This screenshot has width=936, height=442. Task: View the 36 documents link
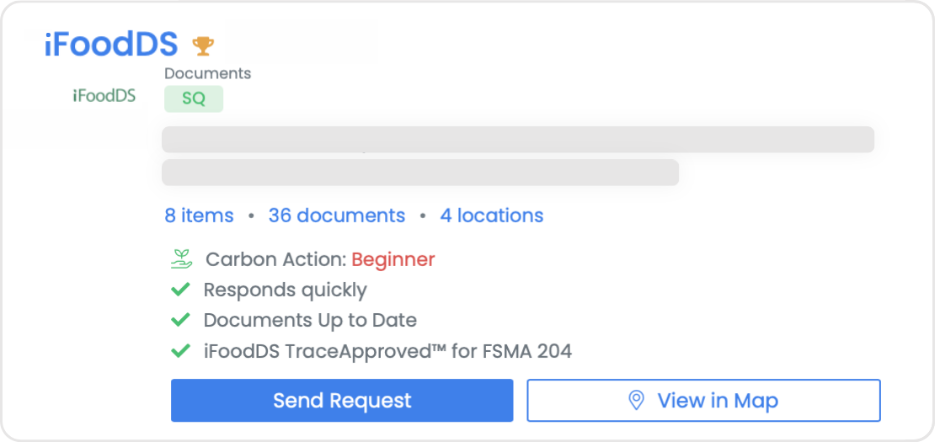tap(337, 215)
